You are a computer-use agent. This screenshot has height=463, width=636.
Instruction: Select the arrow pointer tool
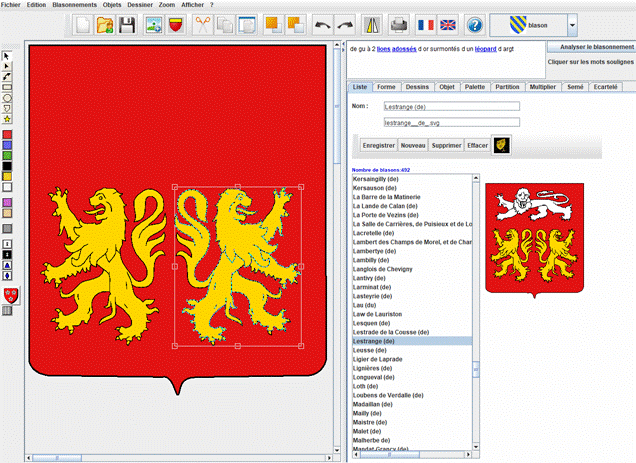pyautogui.click(x=8, y=57)
